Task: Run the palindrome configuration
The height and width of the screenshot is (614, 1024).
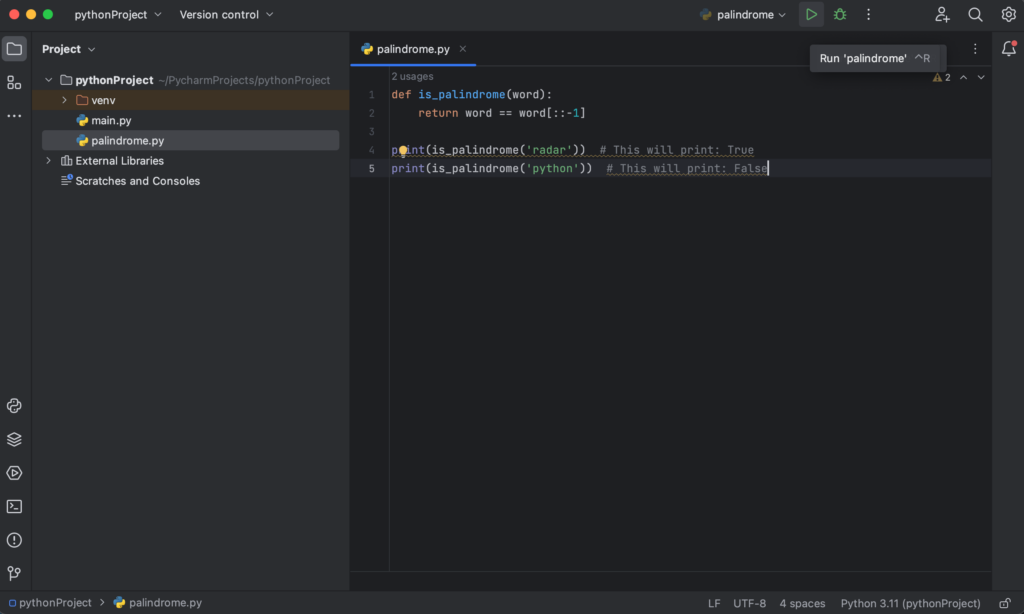Action: pos(811,15)
